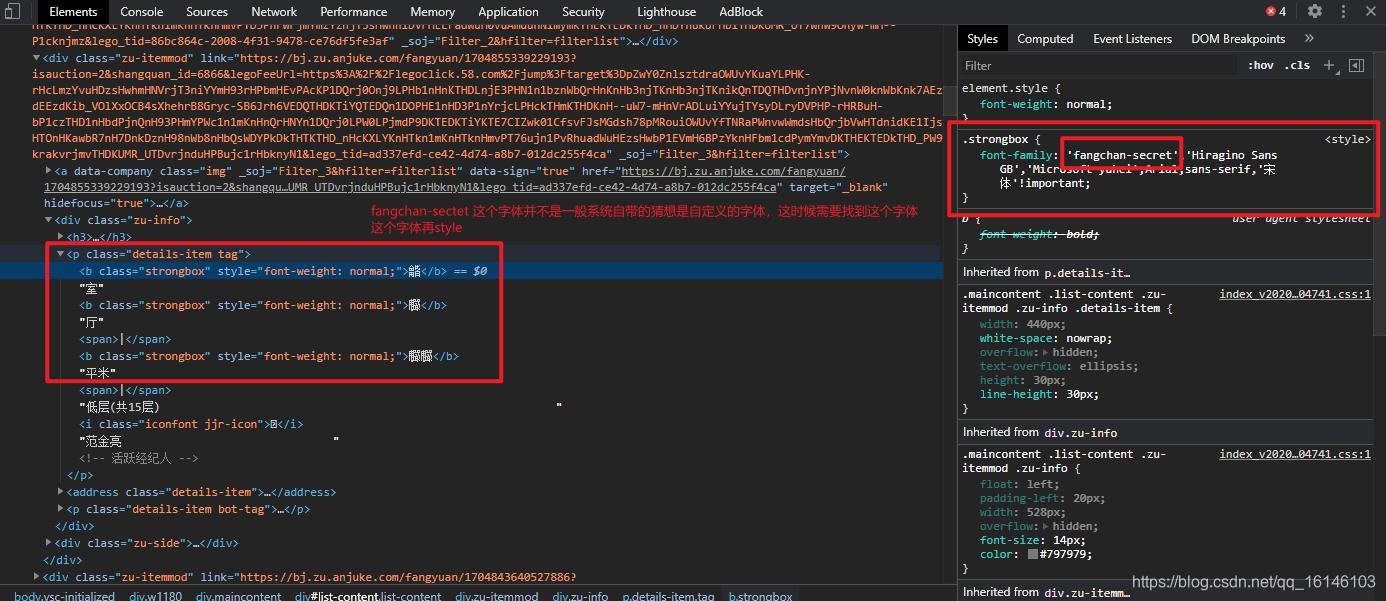Expand the a data-company img link node
The image size is (1386, 601).
pyautogui.click(x=49, y=171)
